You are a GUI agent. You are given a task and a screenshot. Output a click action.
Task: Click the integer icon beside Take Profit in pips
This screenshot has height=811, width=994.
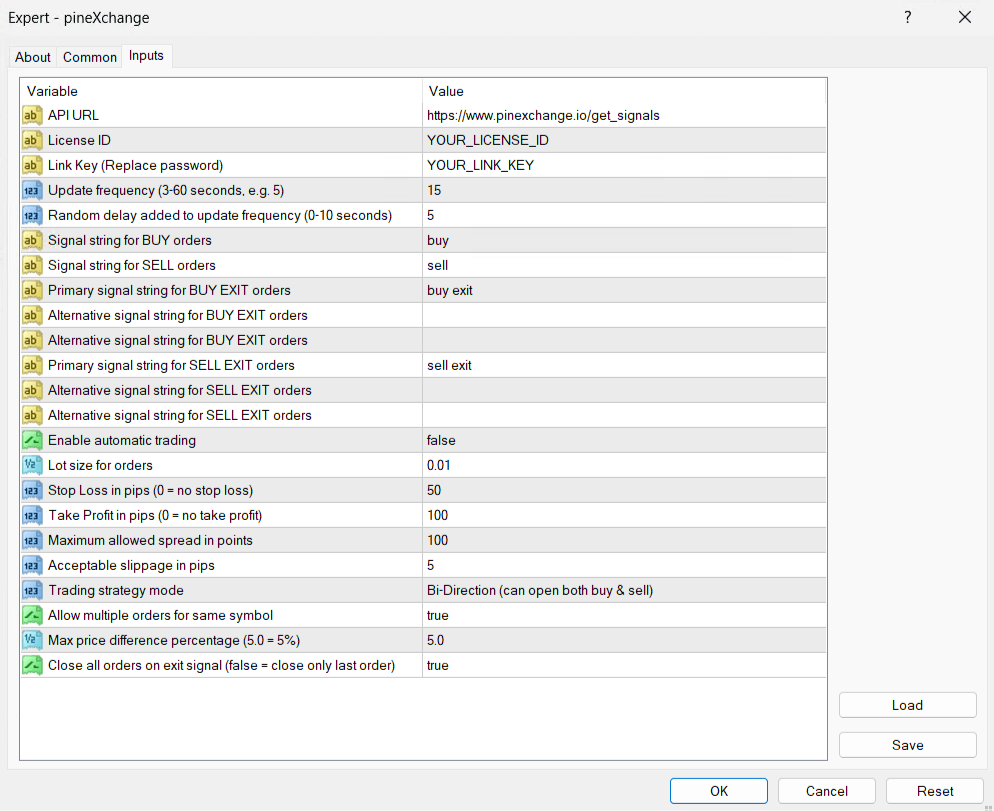click(32, 516)
